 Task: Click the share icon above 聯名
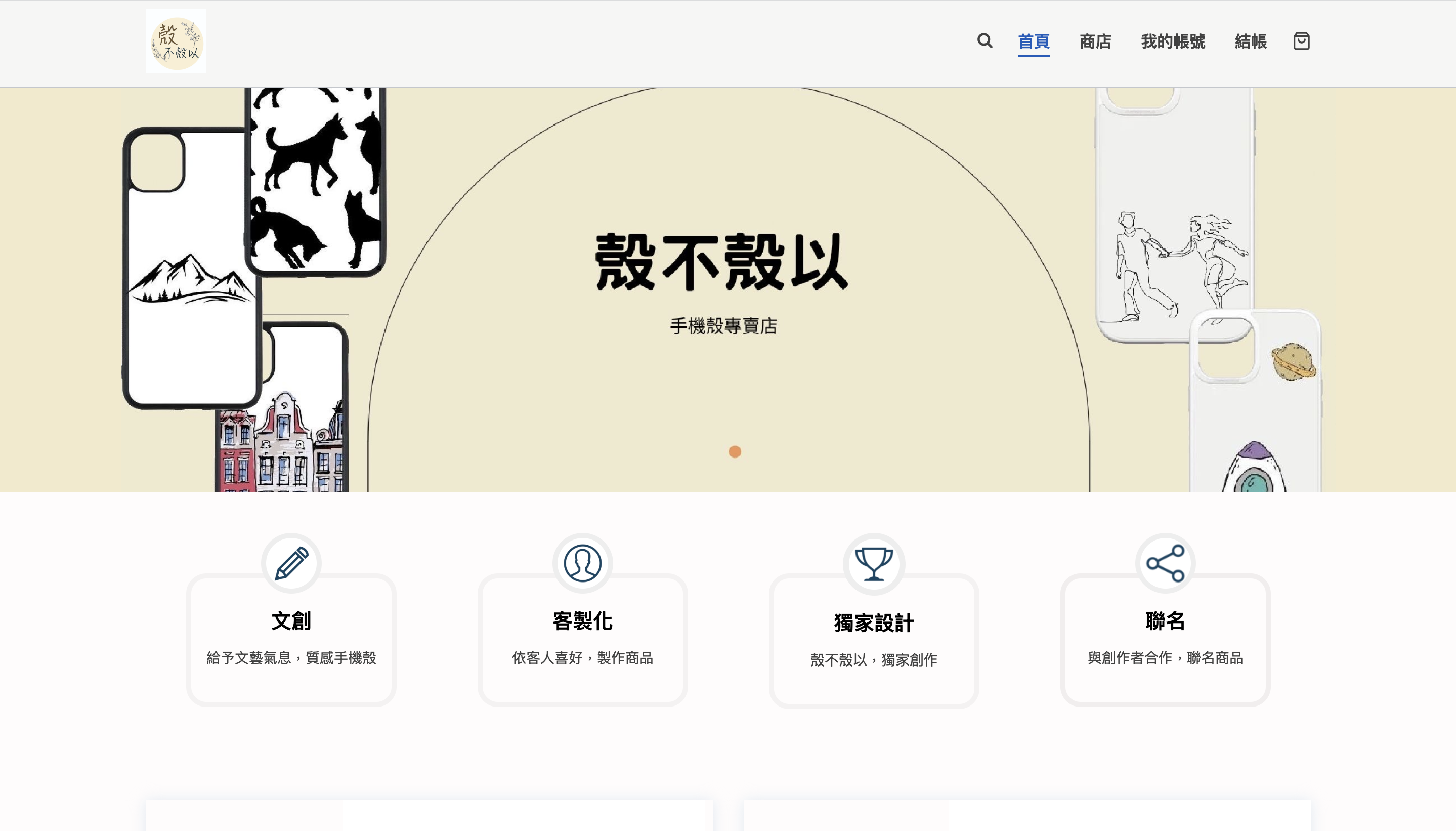tap(1165, 563)
